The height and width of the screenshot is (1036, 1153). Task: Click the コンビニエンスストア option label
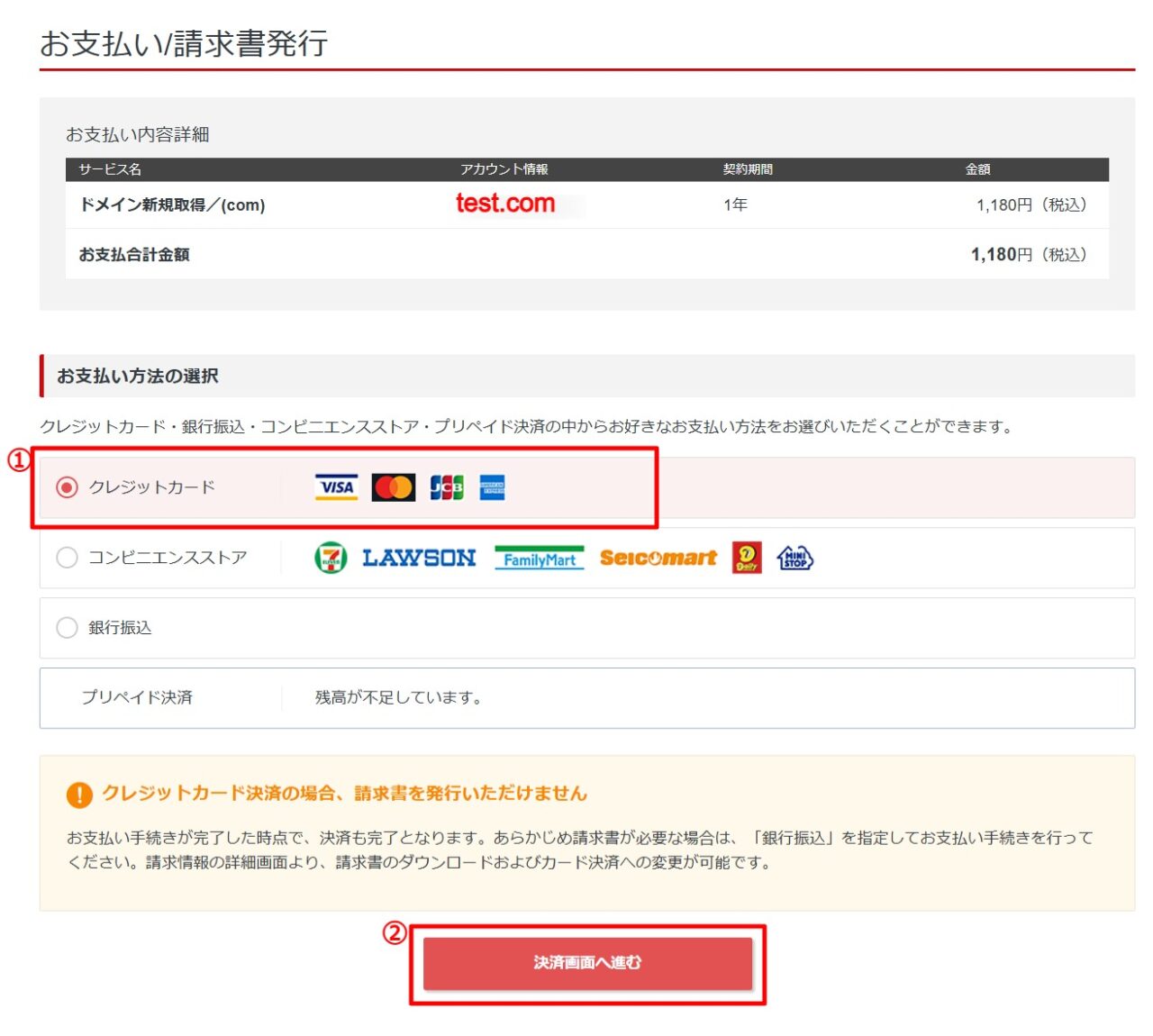[x=168, y=558]
